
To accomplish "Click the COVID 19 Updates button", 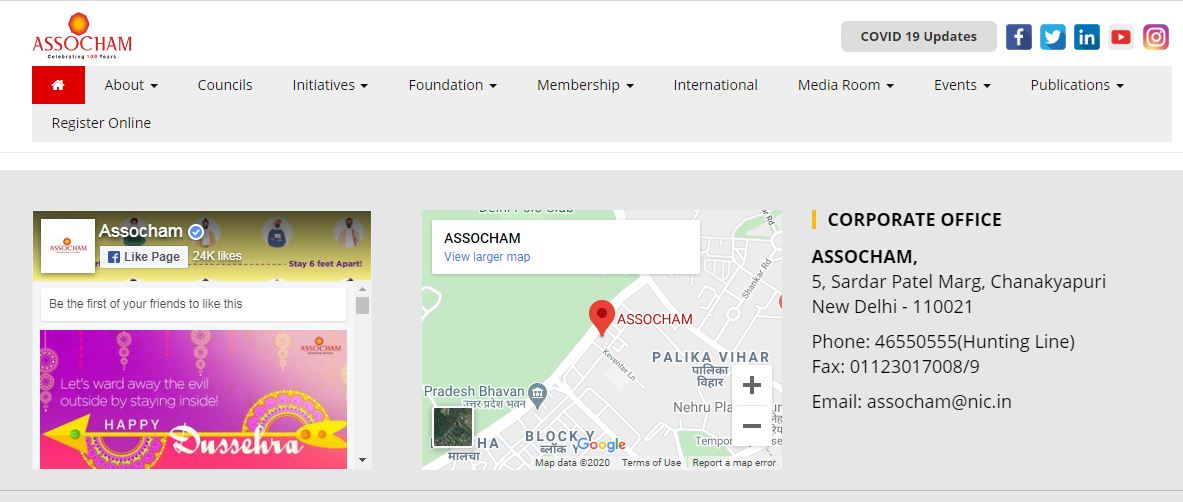I will [x=918, y=37].
